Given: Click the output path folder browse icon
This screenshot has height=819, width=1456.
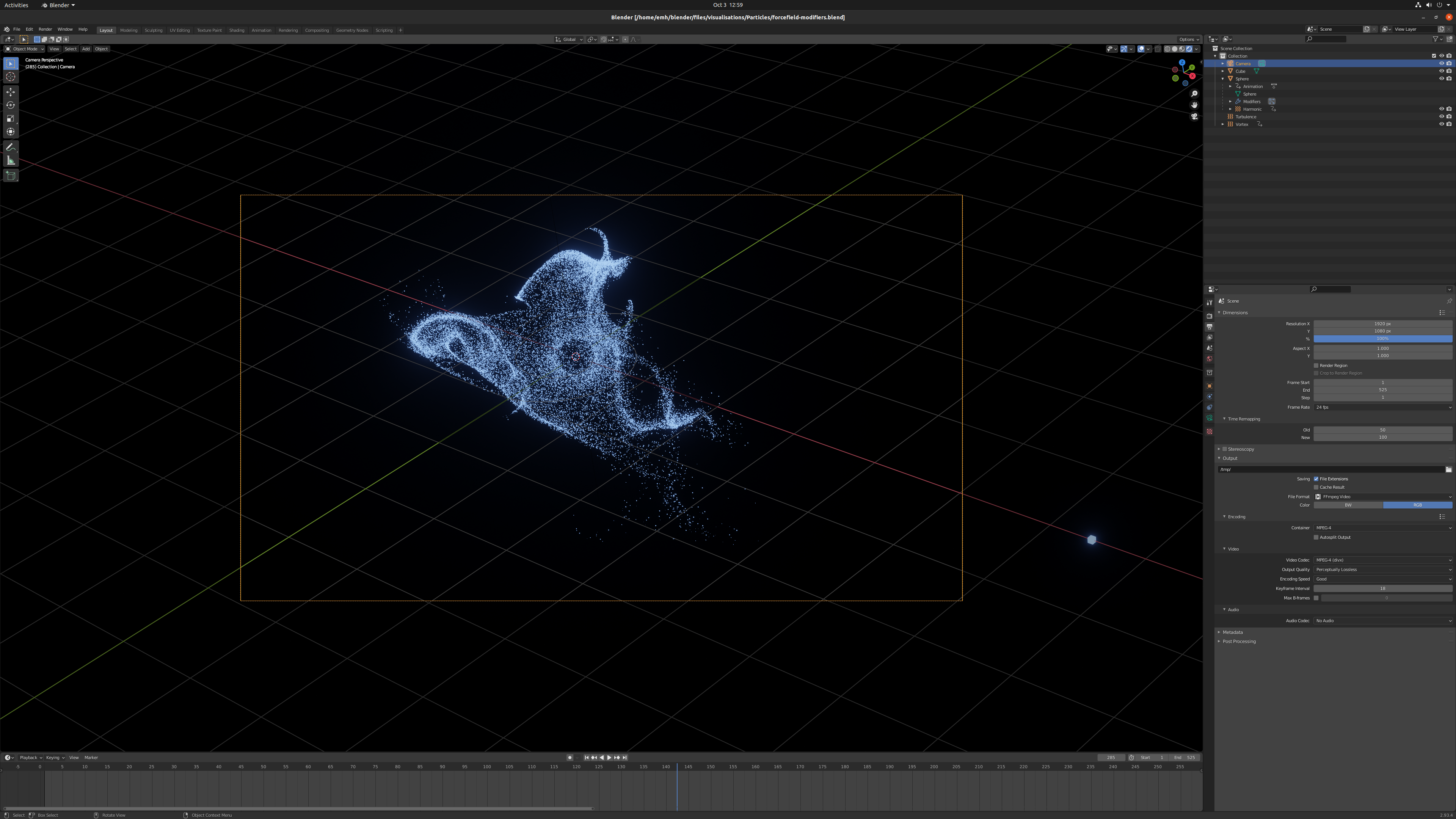Looking at the screenshot, I should click(1449, 470).
